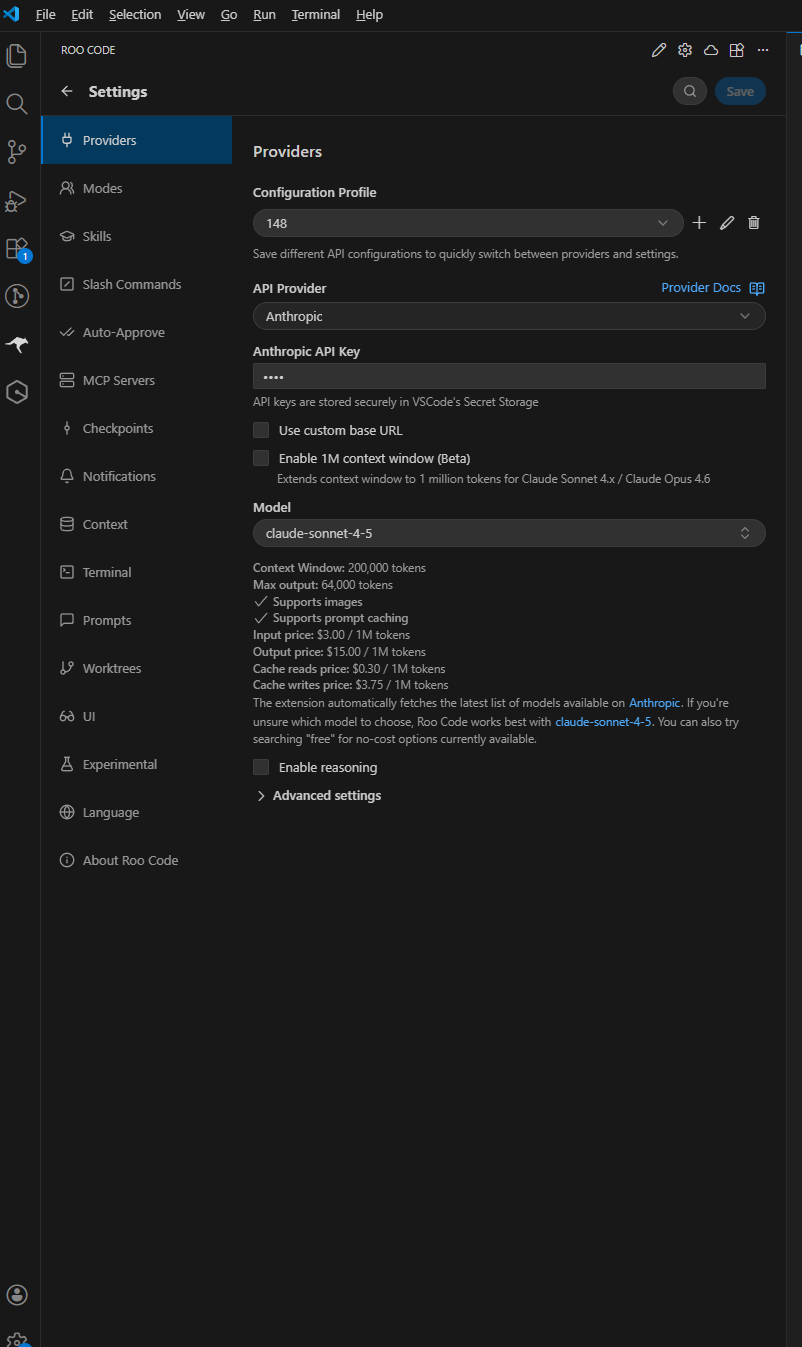The image size is (802, 1347).
Task: Open the Extensions view icon
Action: 17,248
